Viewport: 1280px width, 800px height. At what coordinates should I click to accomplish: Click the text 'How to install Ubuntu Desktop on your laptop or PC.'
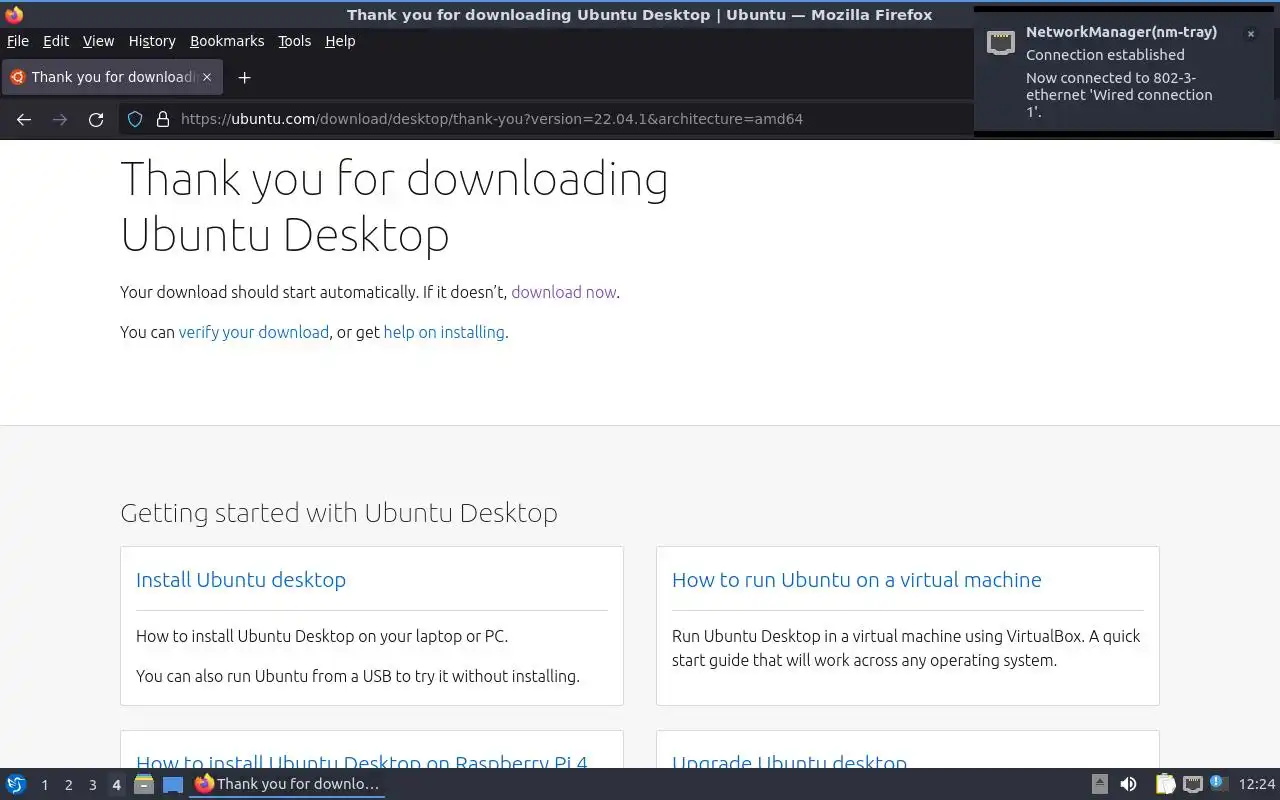point(322,636)
